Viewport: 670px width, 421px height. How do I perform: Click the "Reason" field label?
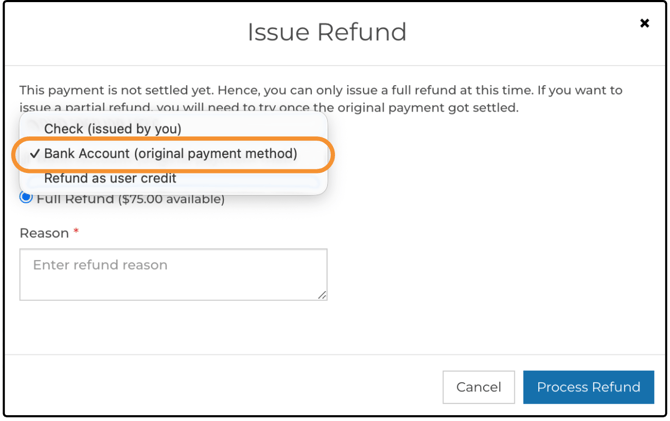[x=44, y=233]
